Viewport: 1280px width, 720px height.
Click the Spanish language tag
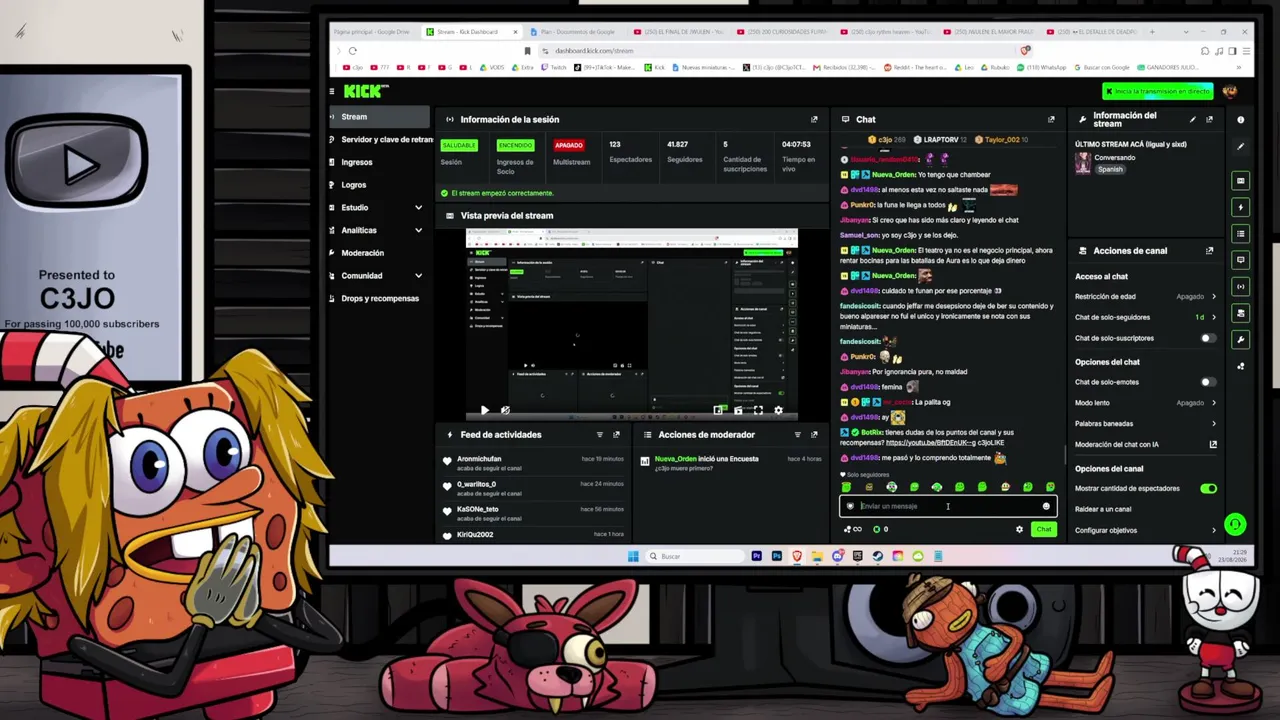(x=1110, y=170)
